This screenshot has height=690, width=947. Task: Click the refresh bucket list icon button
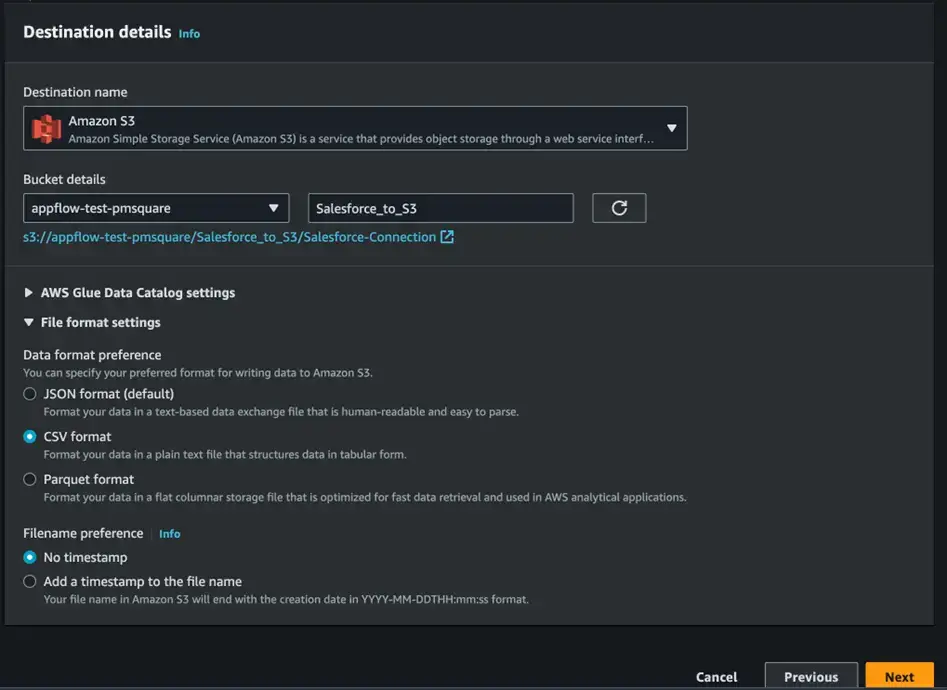point(619,208)
